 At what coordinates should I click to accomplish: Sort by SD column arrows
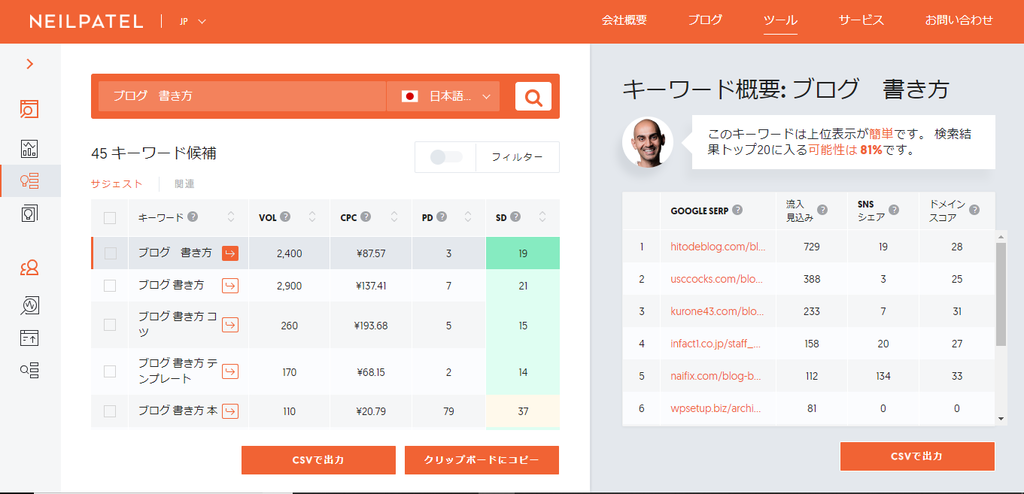coord(542,217)
